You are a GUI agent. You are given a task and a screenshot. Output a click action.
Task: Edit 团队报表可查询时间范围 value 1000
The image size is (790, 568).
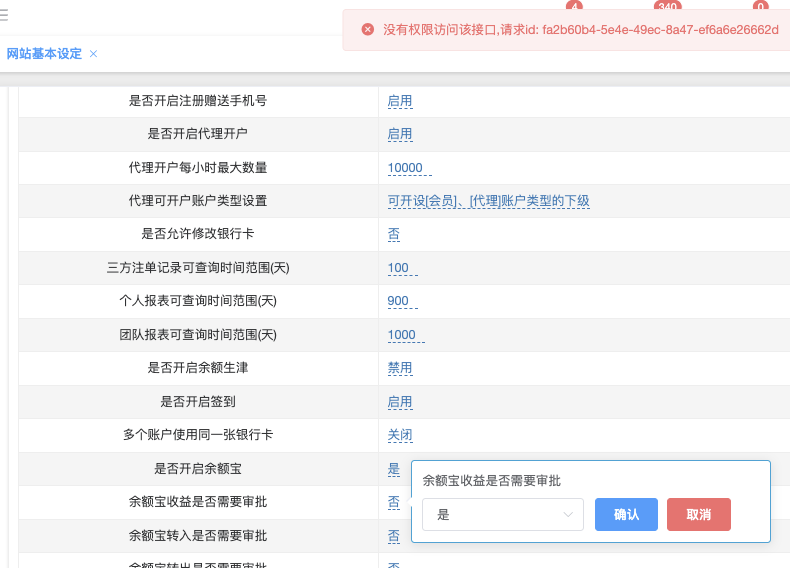pyautogui.click(x=402, y=335)
